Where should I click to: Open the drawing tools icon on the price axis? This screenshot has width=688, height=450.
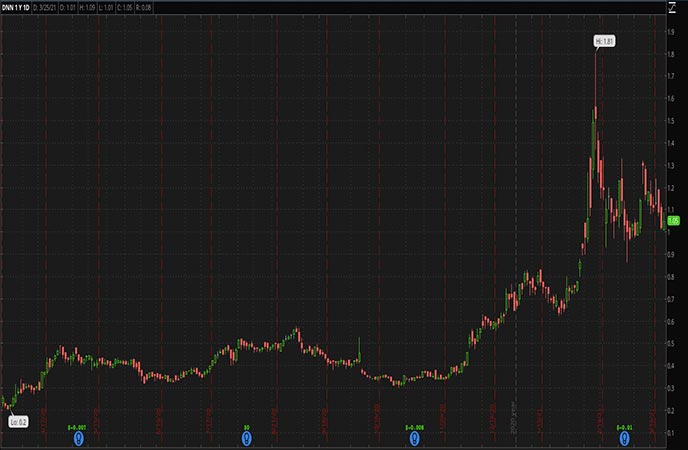[672, 7]
